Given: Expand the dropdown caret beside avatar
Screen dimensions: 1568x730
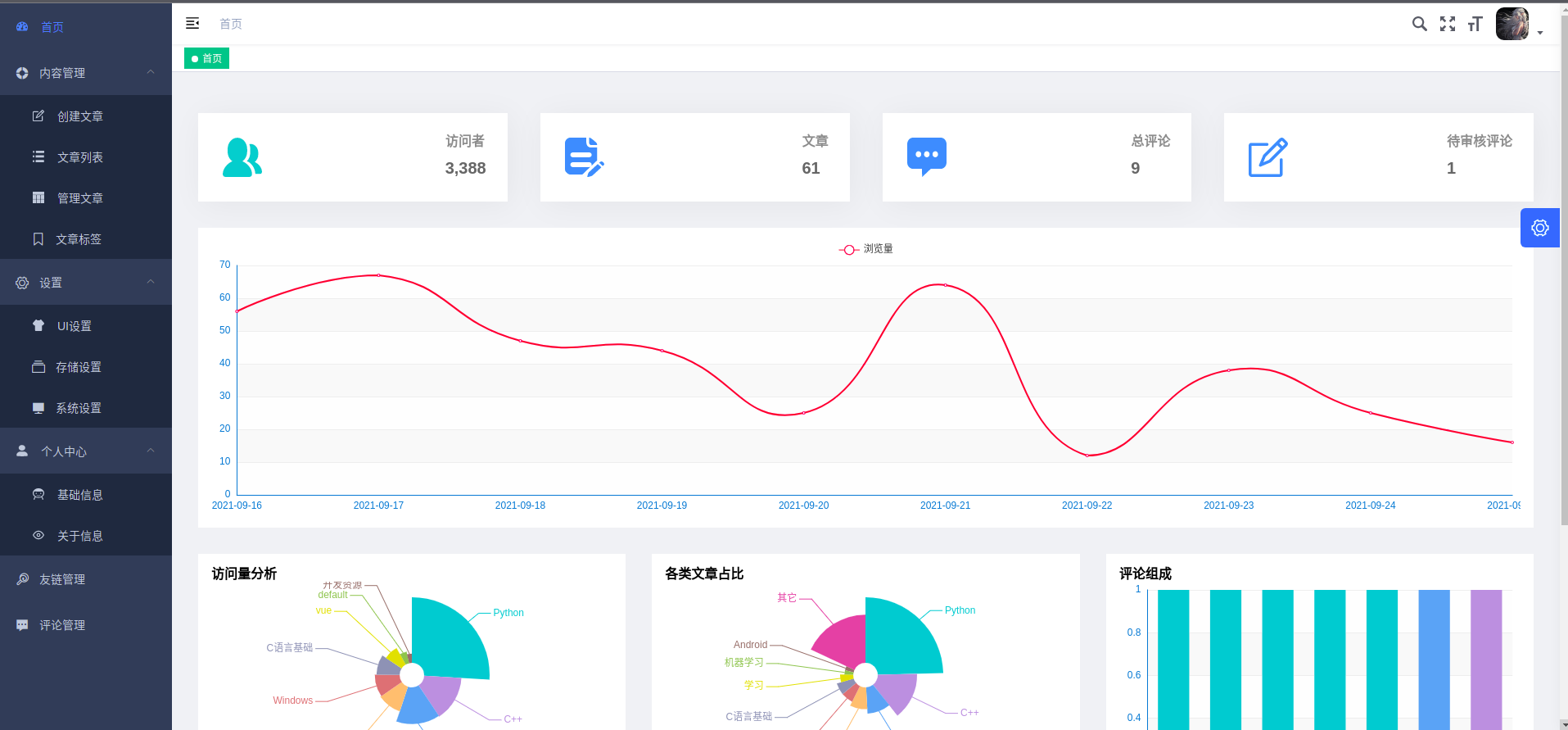Looking at the screenshot, I should [x=1540, y=33].
